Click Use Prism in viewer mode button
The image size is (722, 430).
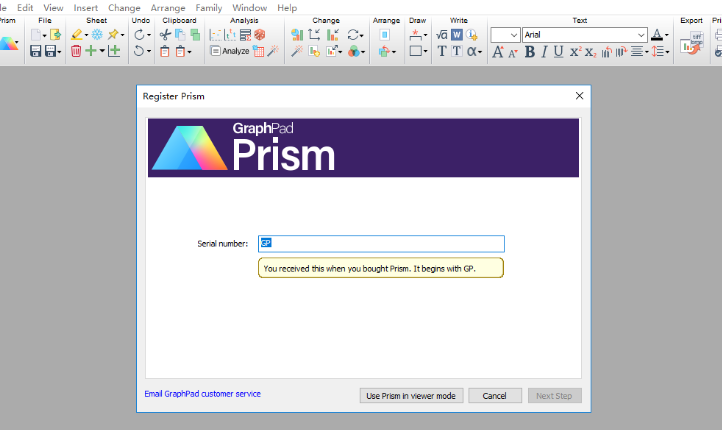[x=411, y=396]
